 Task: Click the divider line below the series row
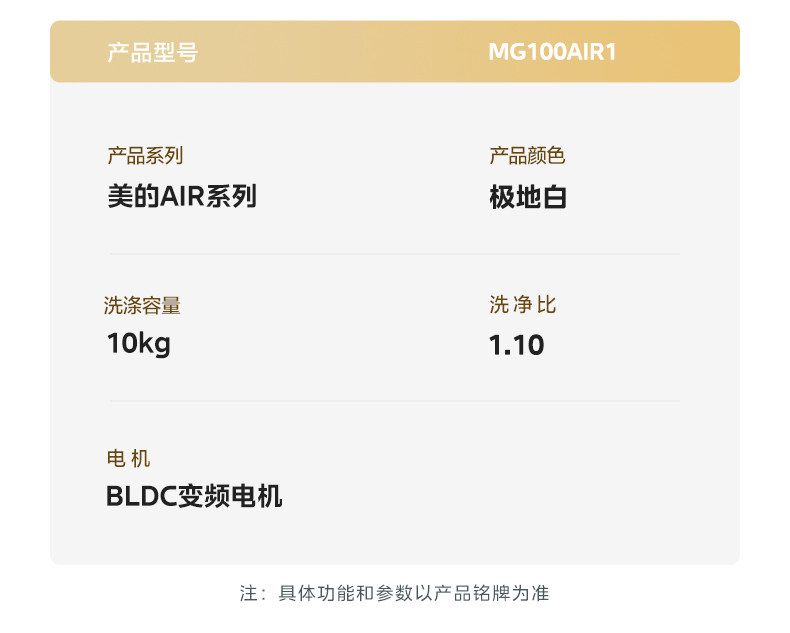[395, 254]
